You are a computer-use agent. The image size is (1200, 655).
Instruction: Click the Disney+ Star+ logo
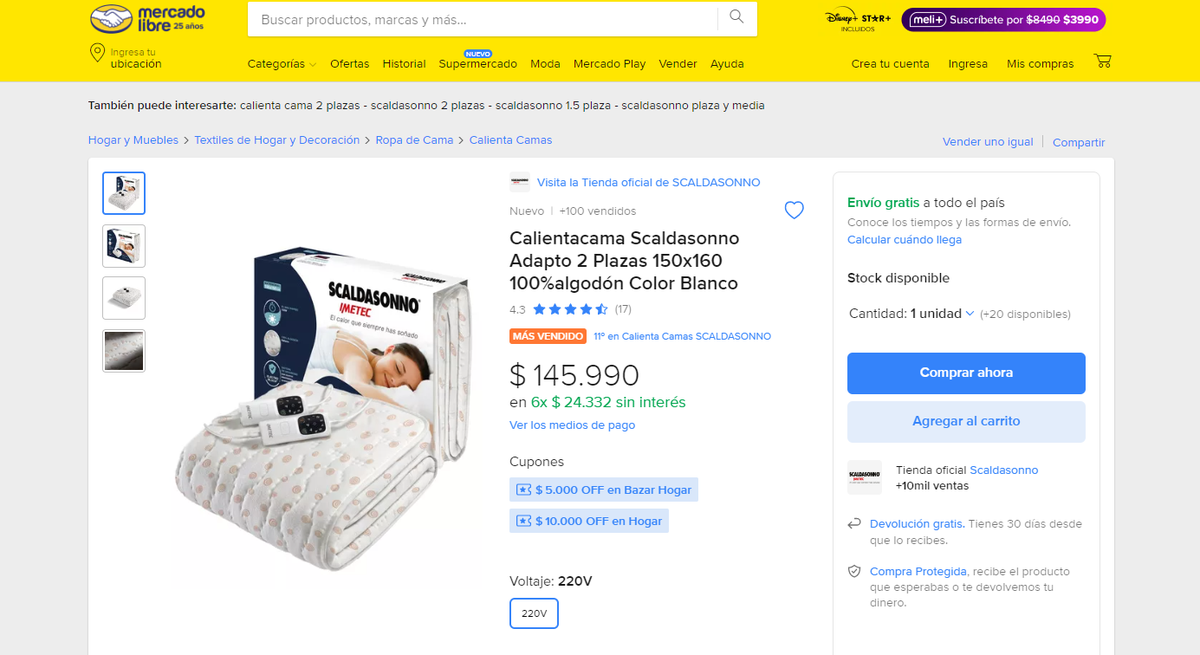pos(857,19)
